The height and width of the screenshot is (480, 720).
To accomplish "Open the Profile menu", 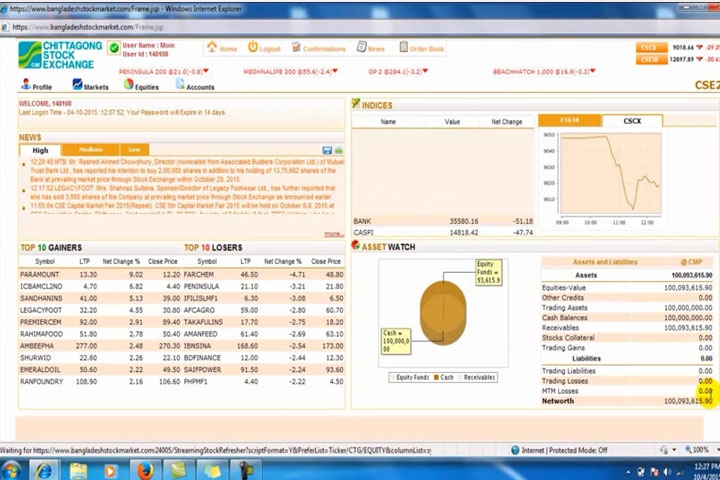I will tap(36, 86).
